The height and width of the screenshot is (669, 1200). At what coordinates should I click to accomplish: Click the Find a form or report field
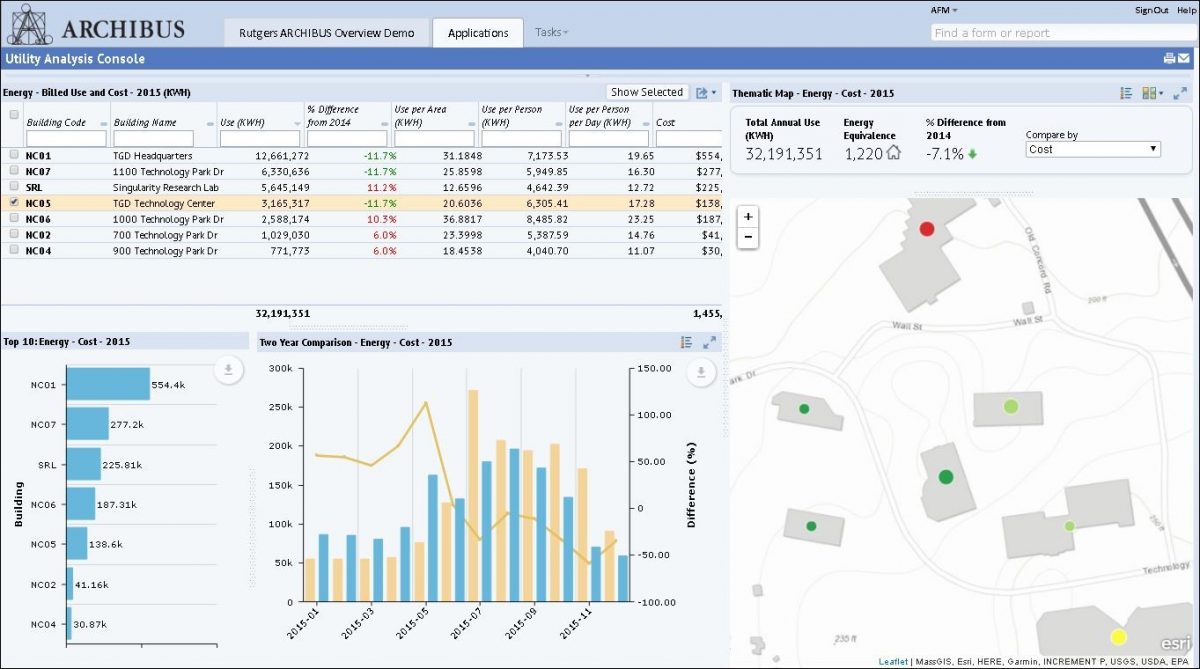point(1063,33)
